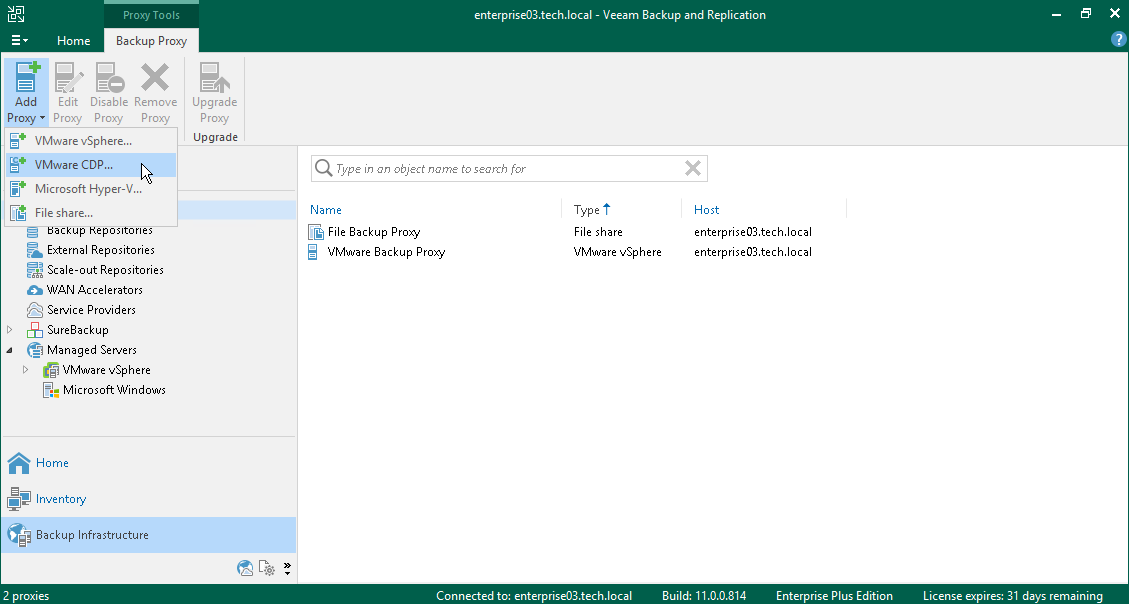The image size is (1129, 604).
Task: Click the files settings icon at pane bottom
Action: coord(266,568)
